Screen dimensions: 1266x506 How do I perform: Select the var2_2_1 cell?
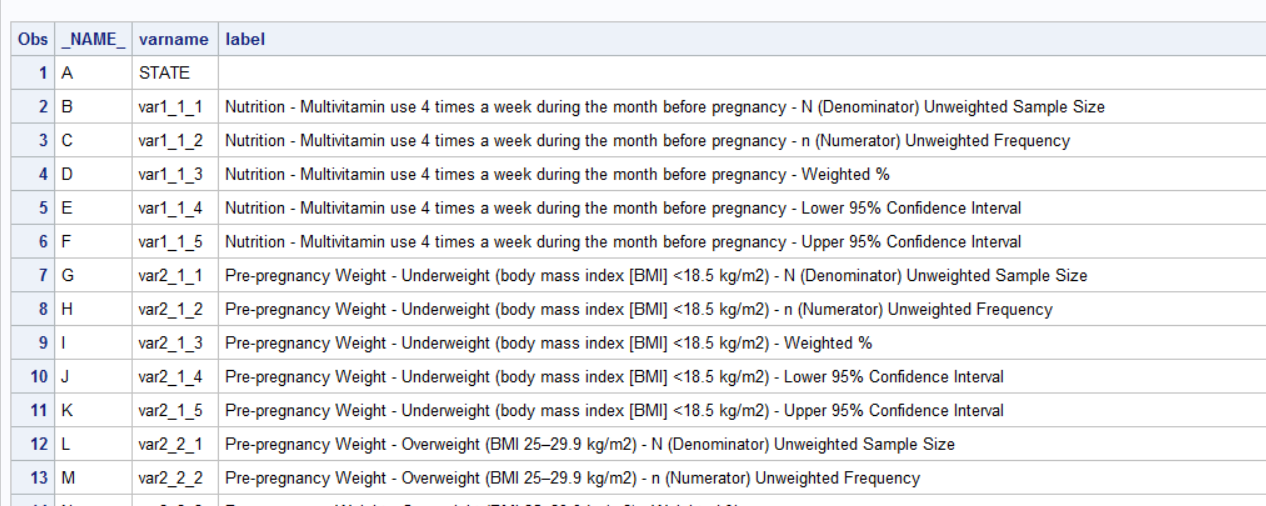170,444
